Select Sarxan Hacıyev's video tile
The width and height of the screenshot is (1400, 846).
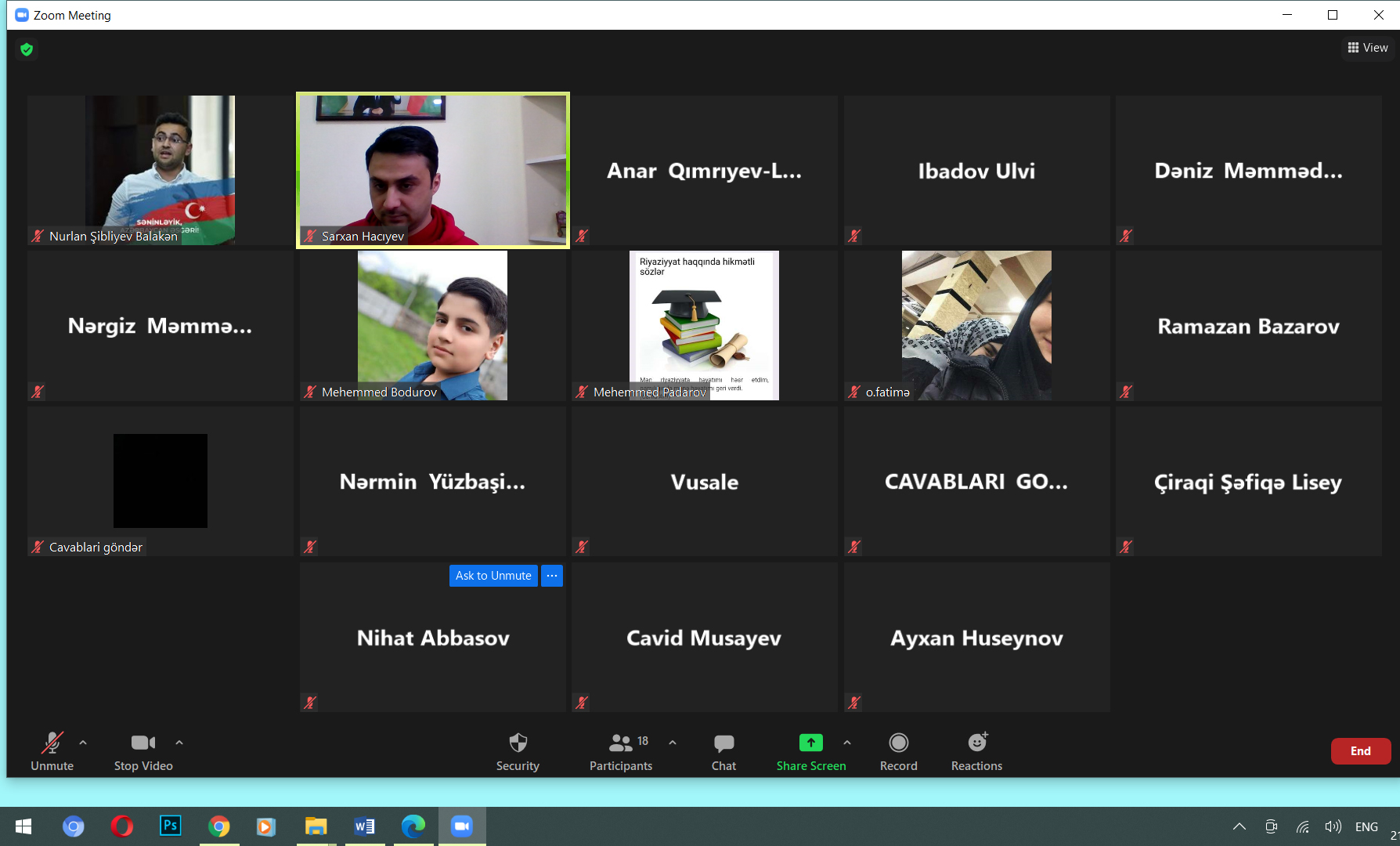click(x=433, y=170)
